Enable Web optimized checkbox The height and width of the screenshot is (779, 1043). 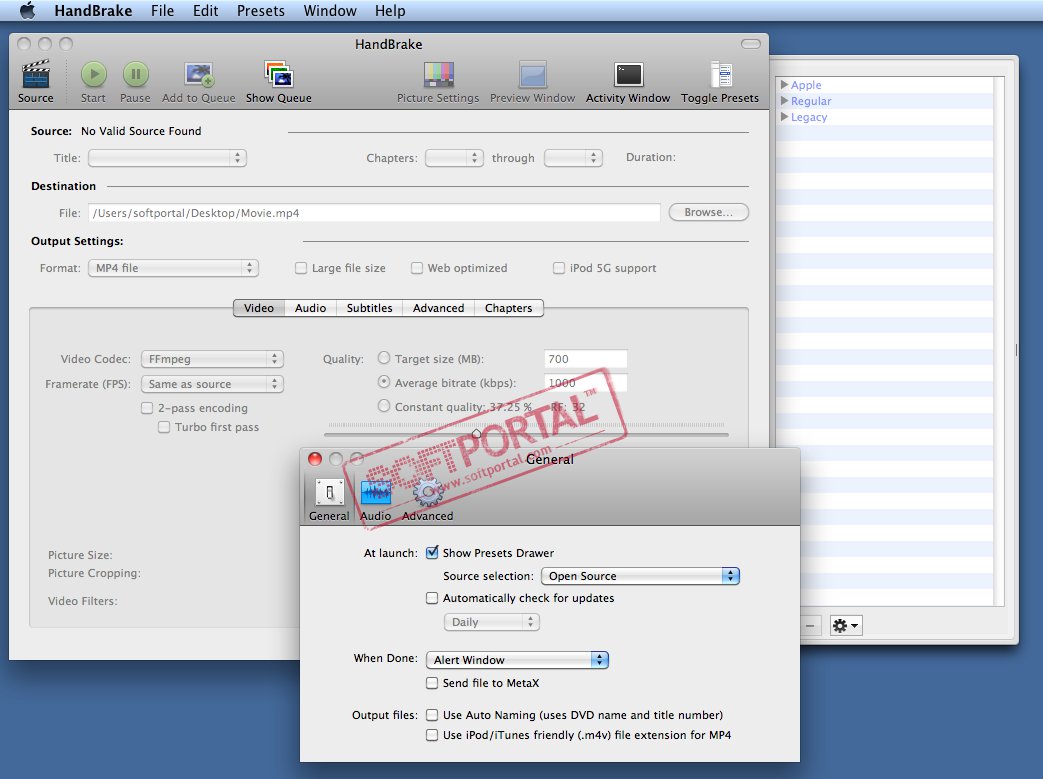click(x=417, y=268)
